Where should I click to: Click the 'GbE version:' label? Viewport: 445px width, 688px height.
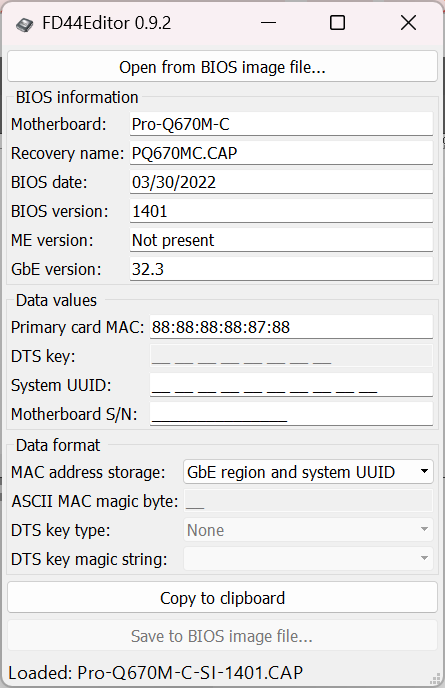point(56,269)
